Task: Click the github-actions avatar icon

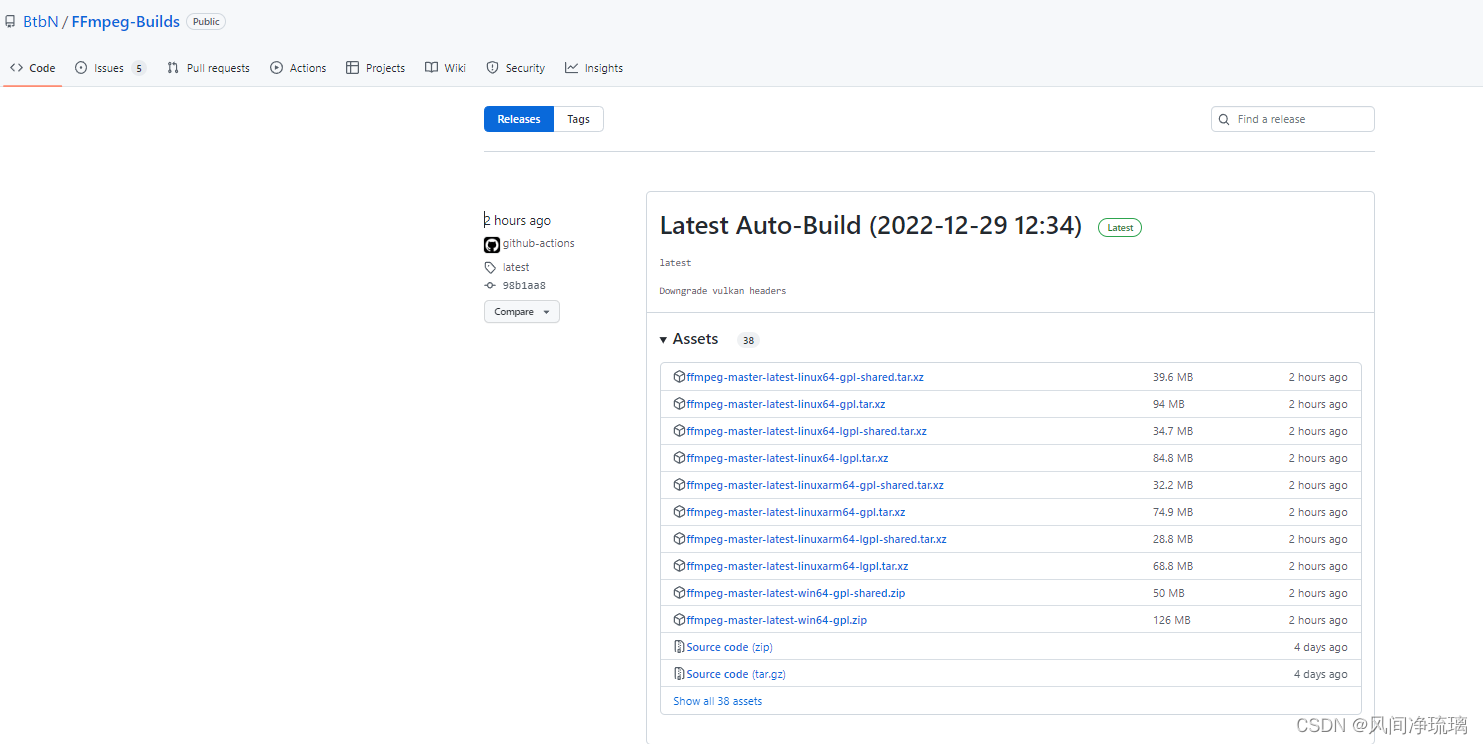Action: [491, 244]
